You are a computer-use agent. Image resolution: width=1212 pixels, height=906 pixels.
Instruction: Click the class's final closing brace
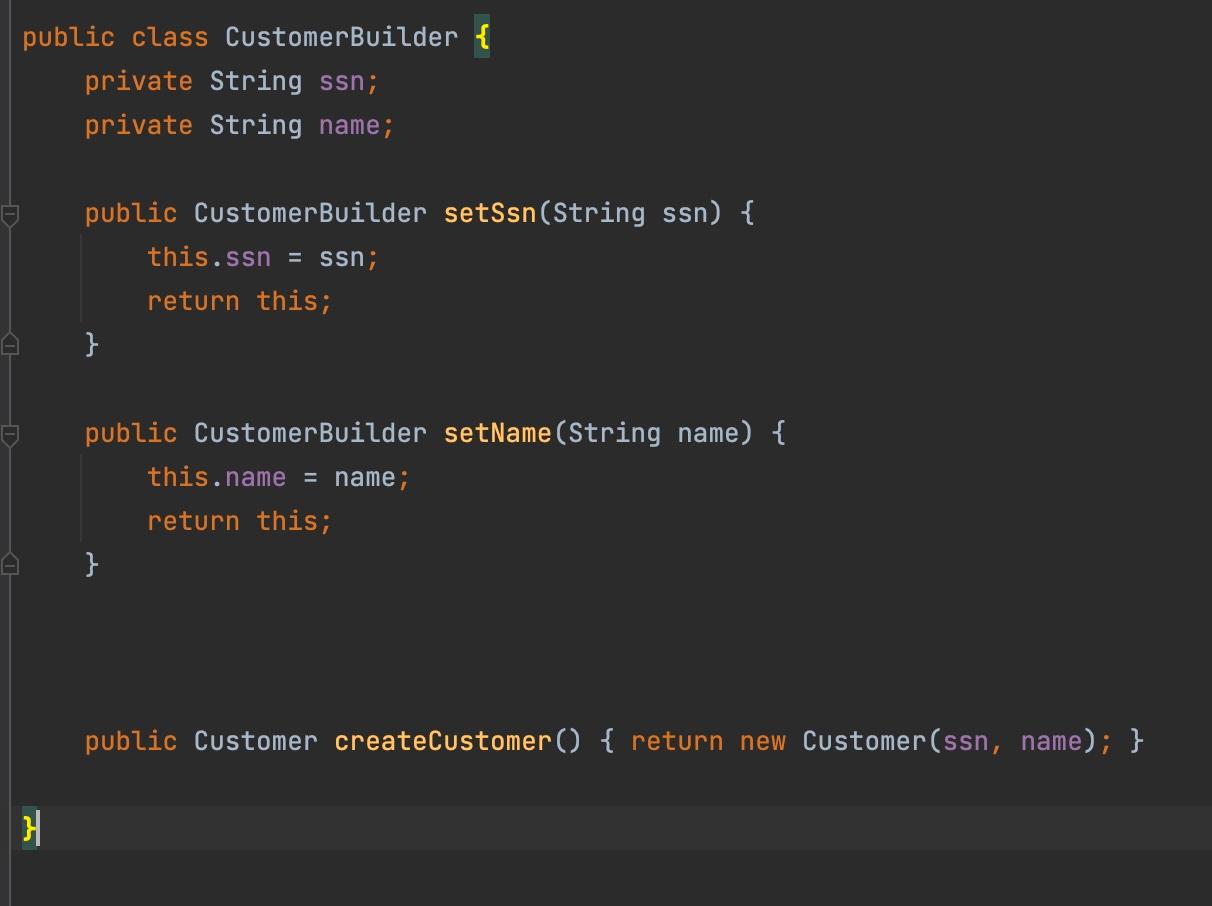(x=29, y=828)
